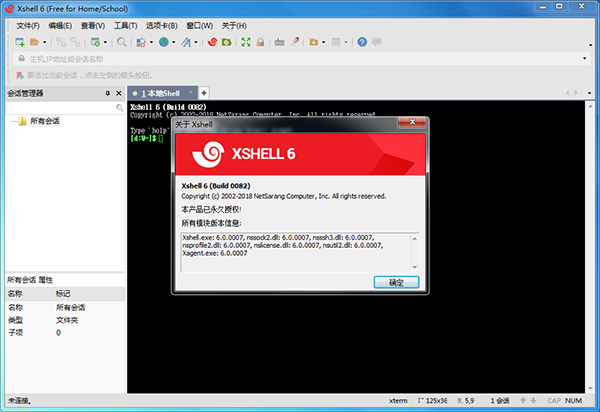Click the terminal scrollbar down arrow
The image size is (600, 412).
coord(590,388)
